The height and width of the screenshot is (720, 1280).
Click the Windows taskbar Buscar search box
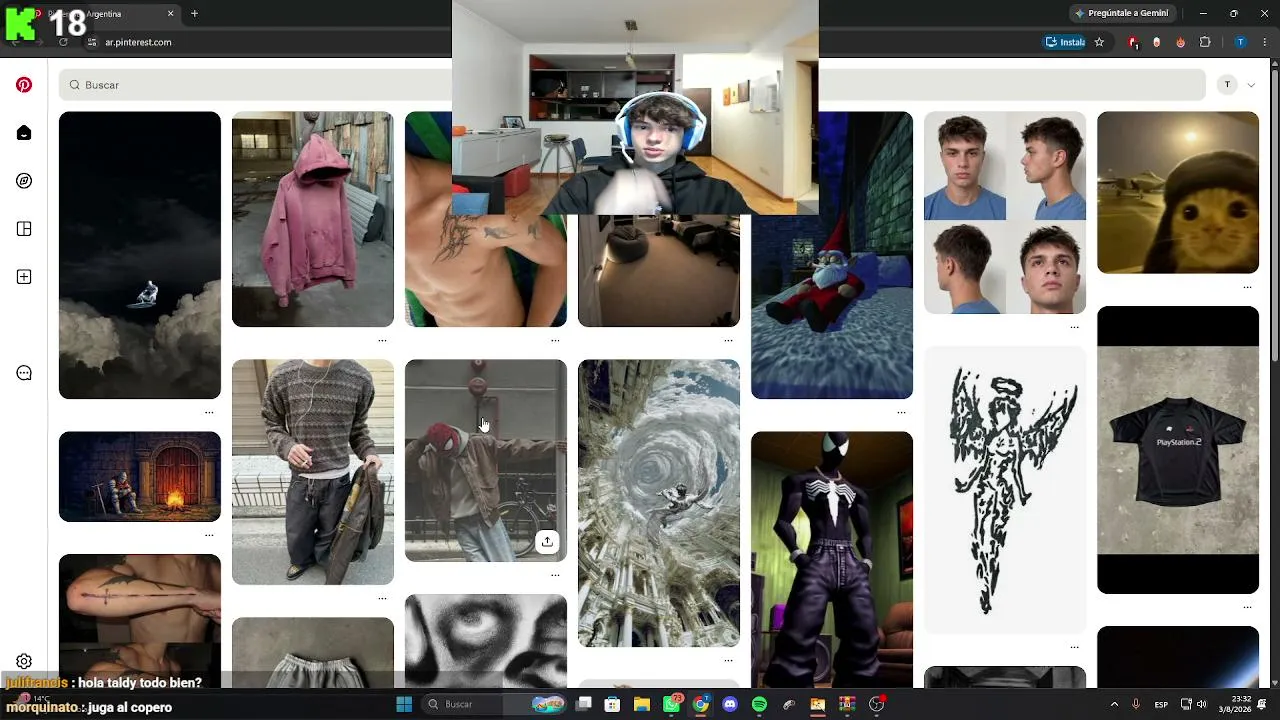click(x=494, y=704)
